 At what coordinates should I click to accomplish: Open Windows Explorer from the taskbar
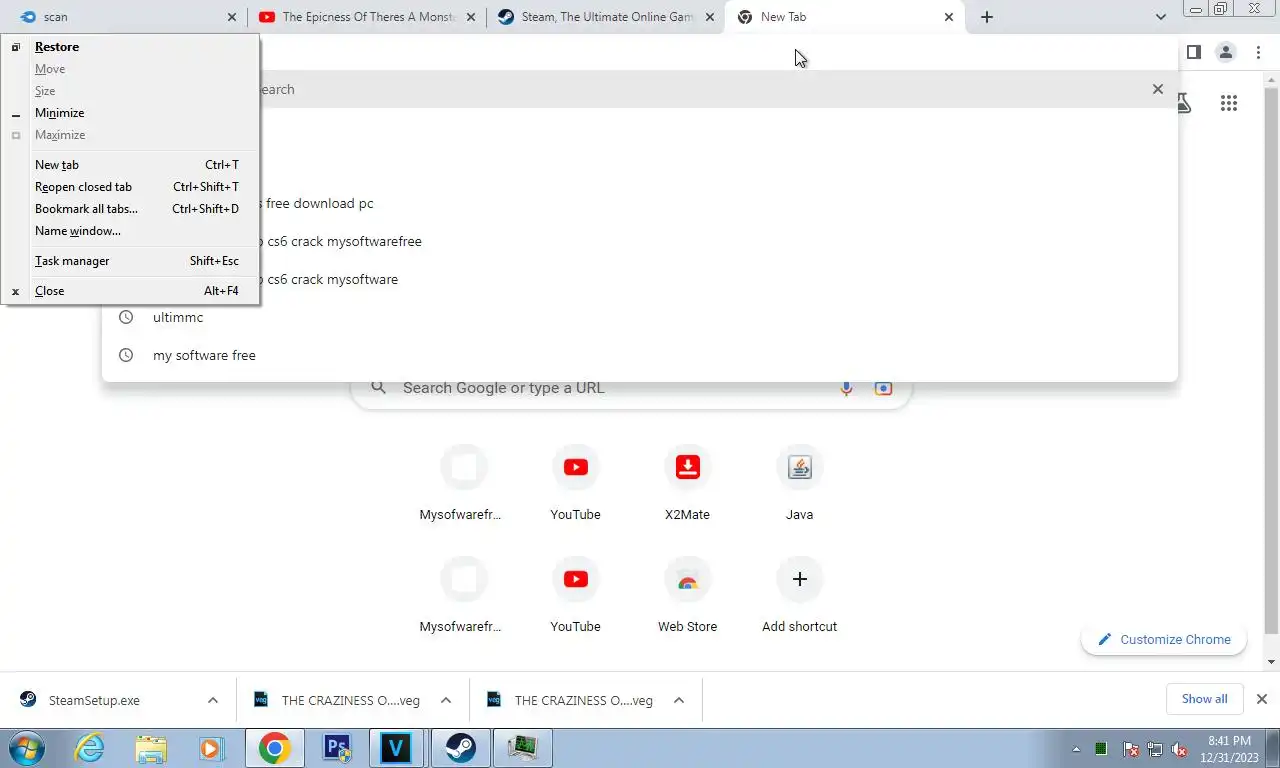tap(151, 748)
